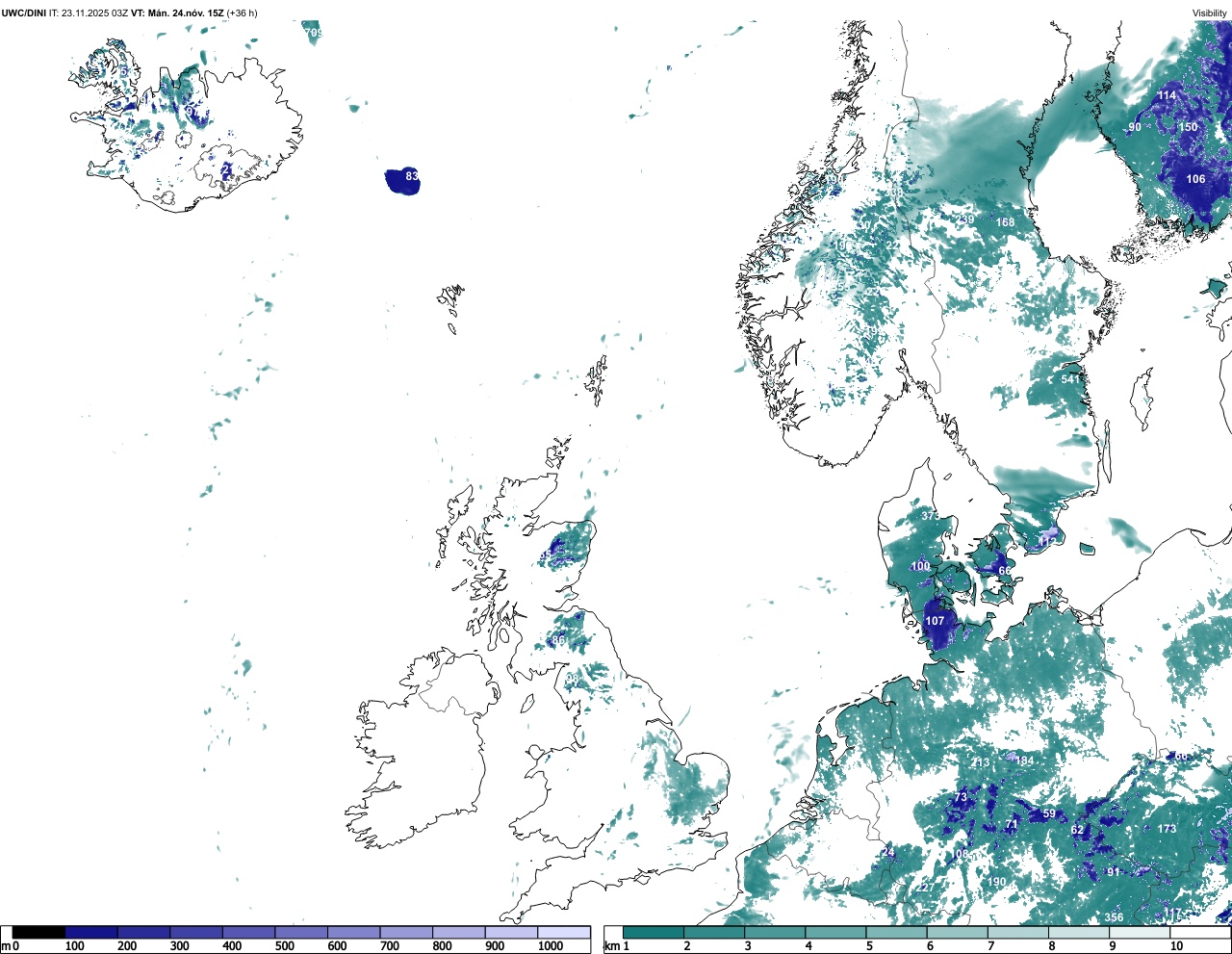
Task: Click the '541' value on Swedish east coast
Action: [x=1070, y=379]
